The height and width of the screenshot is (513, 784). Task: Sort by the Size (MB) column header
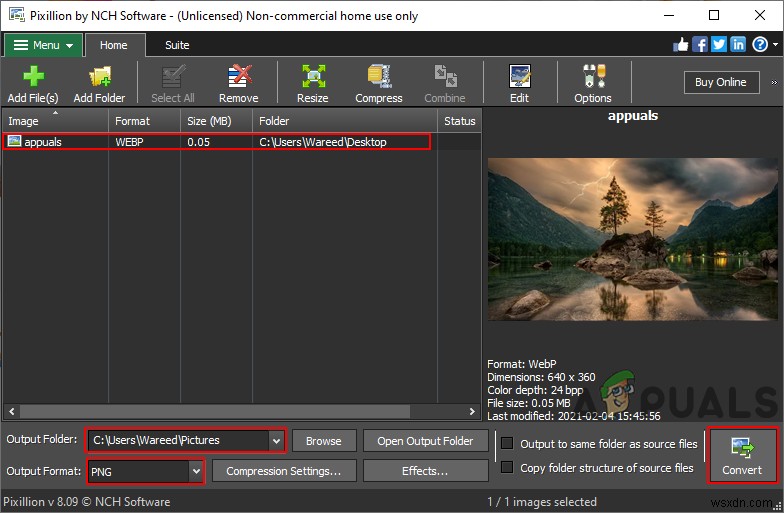[216, 121]
